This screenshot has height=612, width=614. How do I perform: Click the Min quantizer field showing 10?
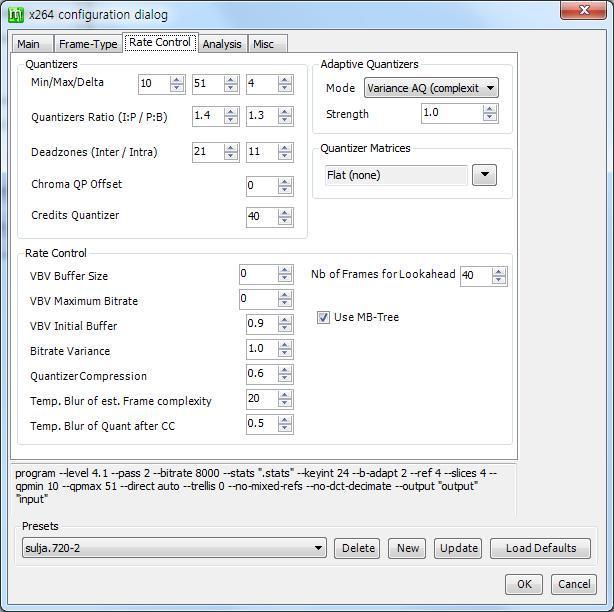(x=154, y=83)
